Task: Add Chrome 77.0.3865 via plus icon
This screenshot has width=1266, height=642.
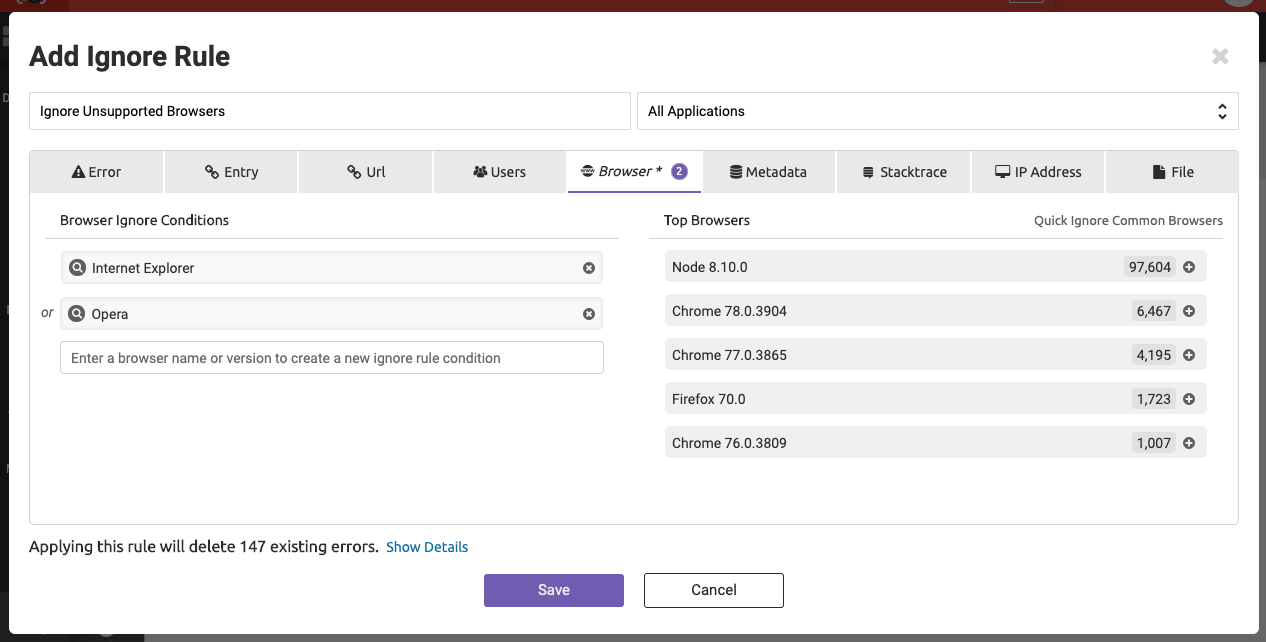Action: (1189, 355)
